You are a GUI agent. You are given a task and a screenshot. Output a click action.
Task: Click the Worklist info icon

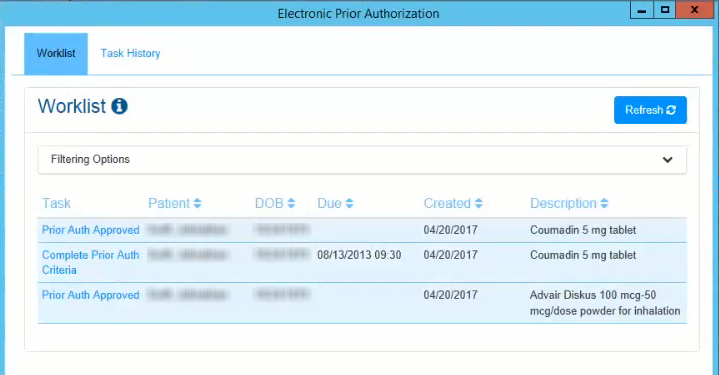tap(119, 106)
